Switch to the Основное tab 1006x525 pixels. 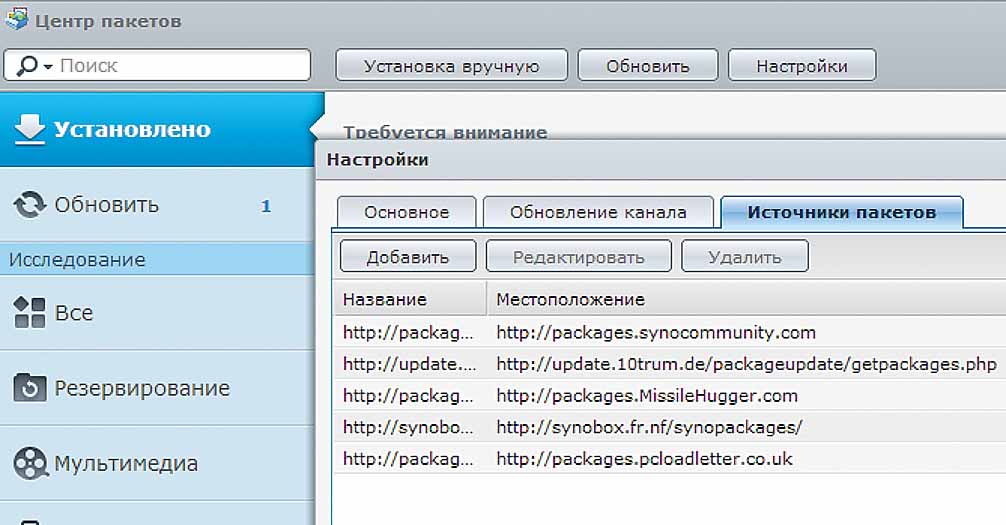(x=406, y=212)
